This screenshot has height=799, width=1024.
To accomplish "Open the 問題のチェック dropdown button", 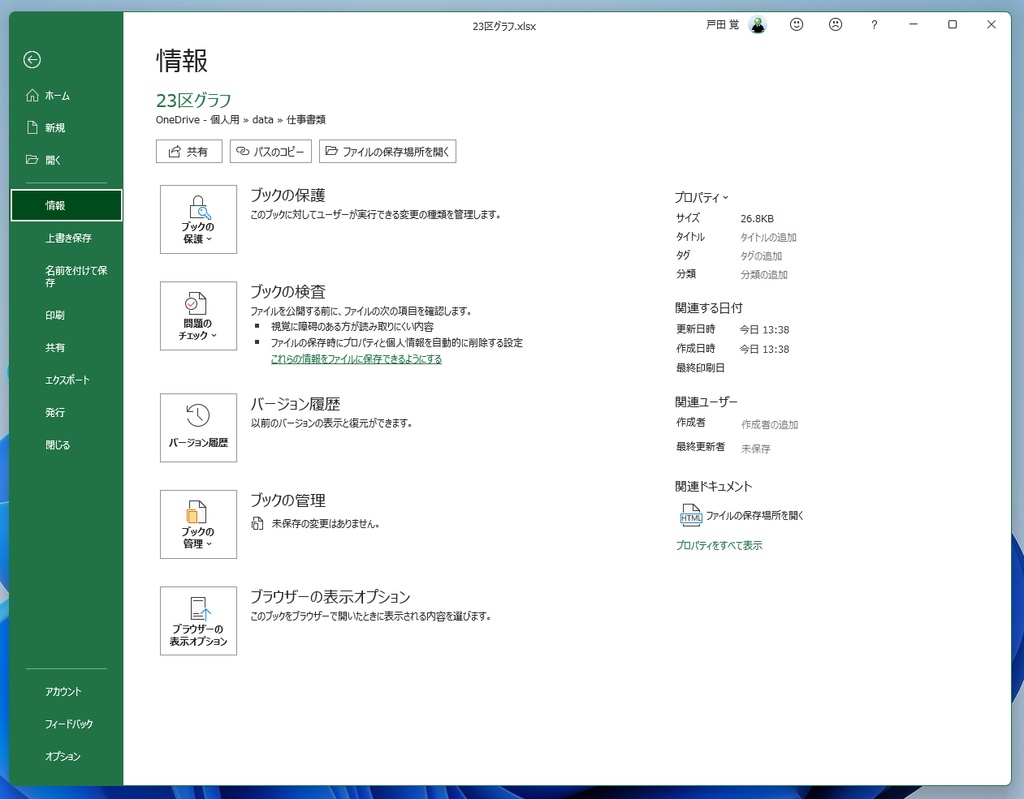I will (x=199, y=316).
